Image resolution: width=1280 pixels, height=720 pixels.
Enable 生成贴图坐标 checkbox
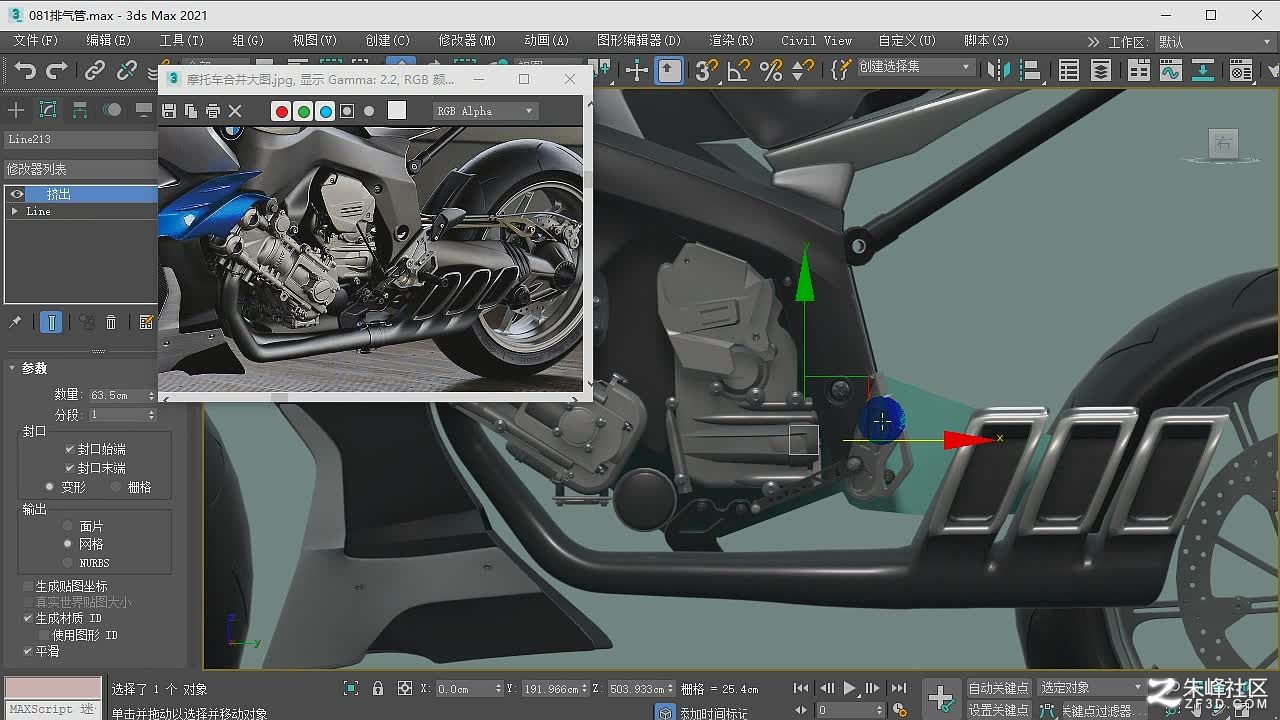coord(28,586)
